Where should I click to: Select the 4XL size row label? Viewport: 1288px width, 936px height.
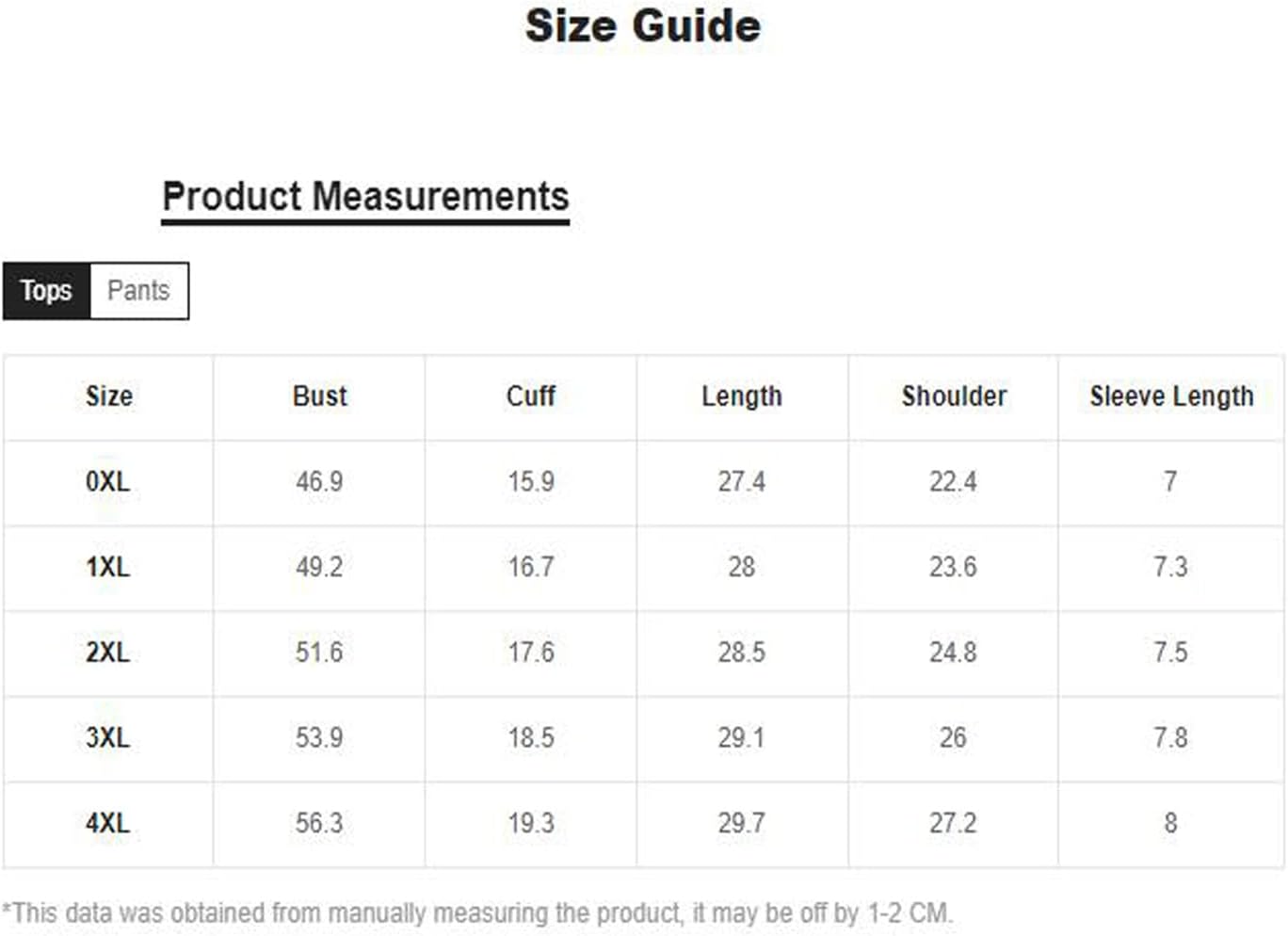(x=108, y=824)
